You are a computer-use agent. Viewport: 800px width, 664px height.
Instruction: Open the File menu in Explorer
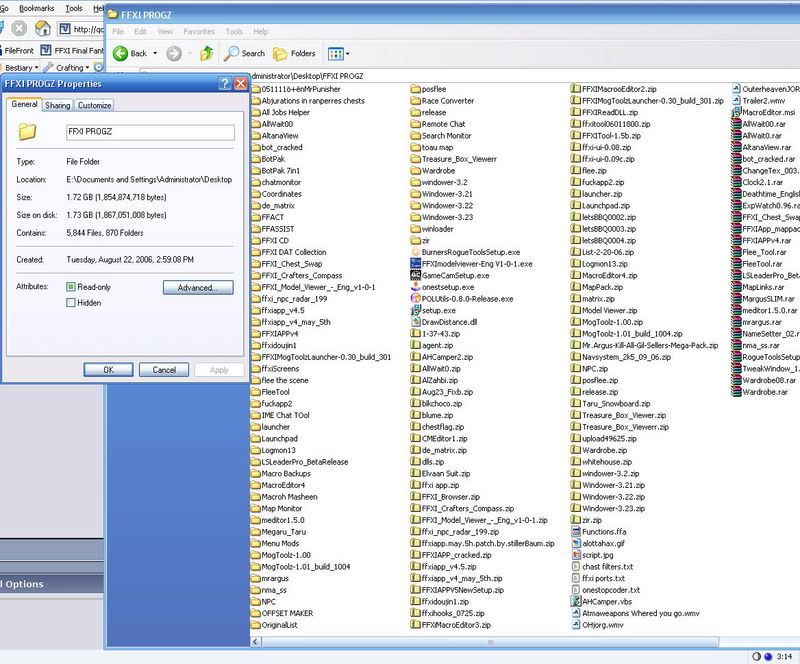[118, 32]
